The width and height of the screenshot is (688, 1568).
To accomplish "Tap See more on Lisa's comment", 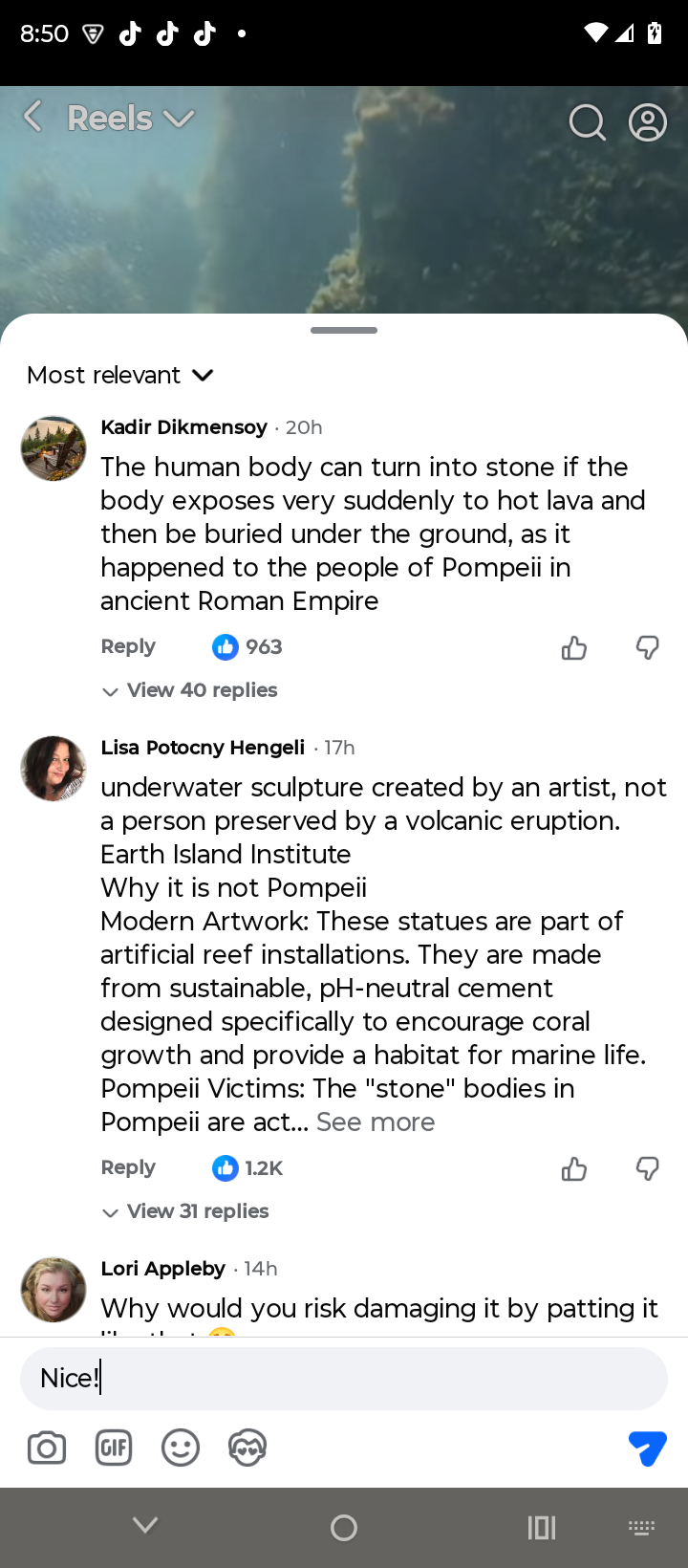I will coord(376,1122).
